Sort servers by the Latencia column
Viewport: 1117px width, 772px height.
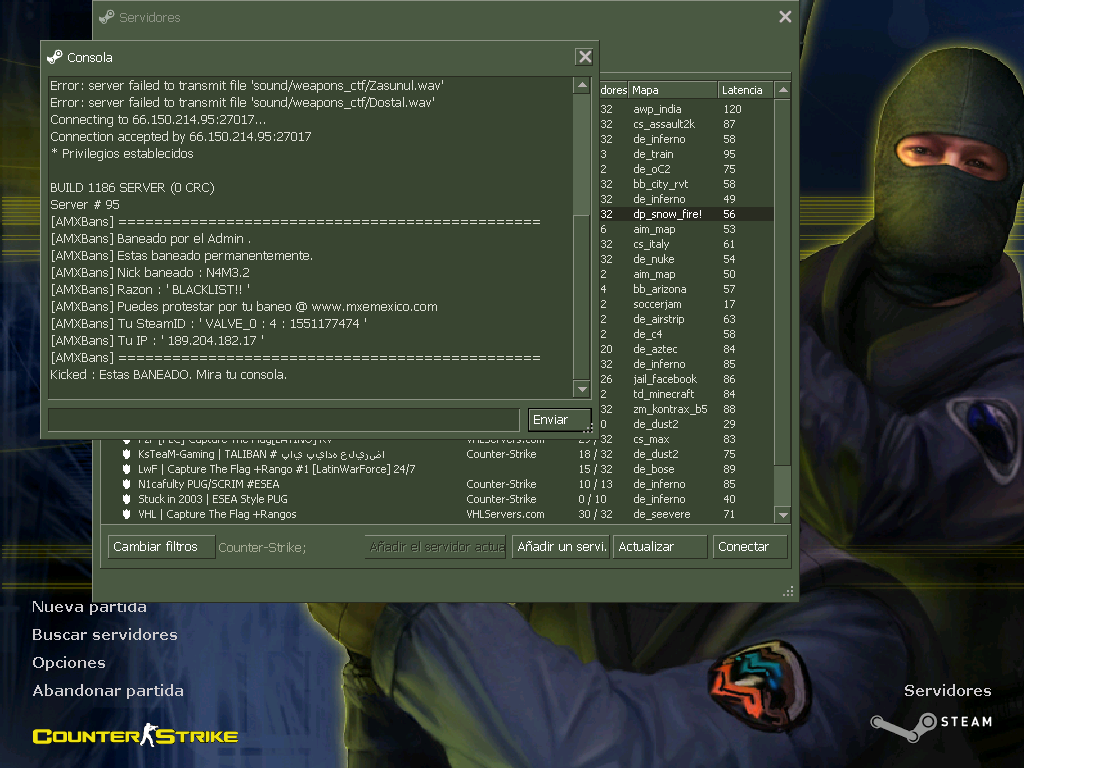(745, 90)
